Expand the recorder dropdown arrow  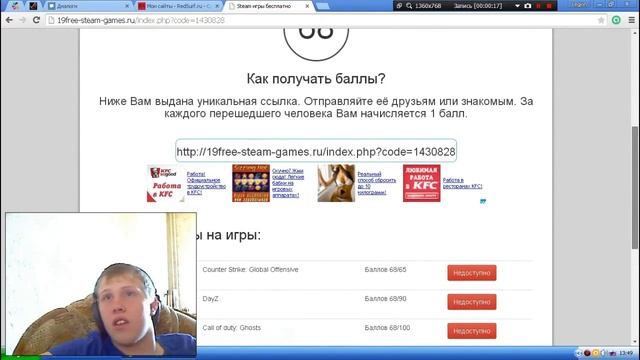tap(517, 6)
